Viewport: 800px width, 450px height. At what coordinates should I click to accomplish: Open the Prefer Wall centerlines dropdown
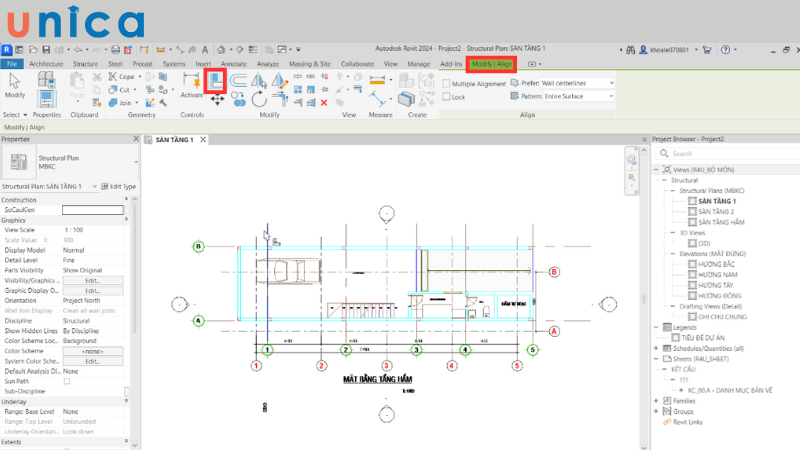click(577, 83)
